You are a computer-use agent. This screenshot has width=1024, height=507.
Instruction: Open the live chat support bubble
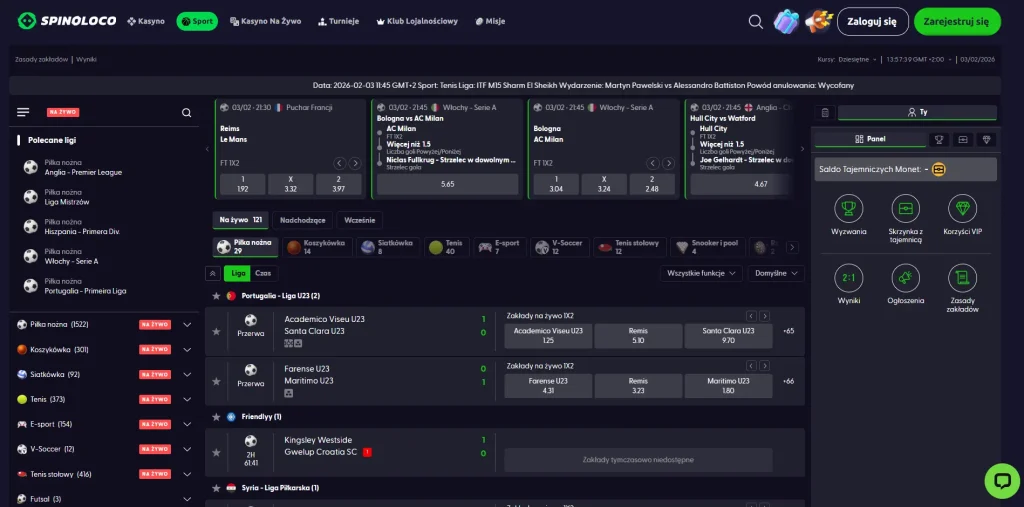1002,481
